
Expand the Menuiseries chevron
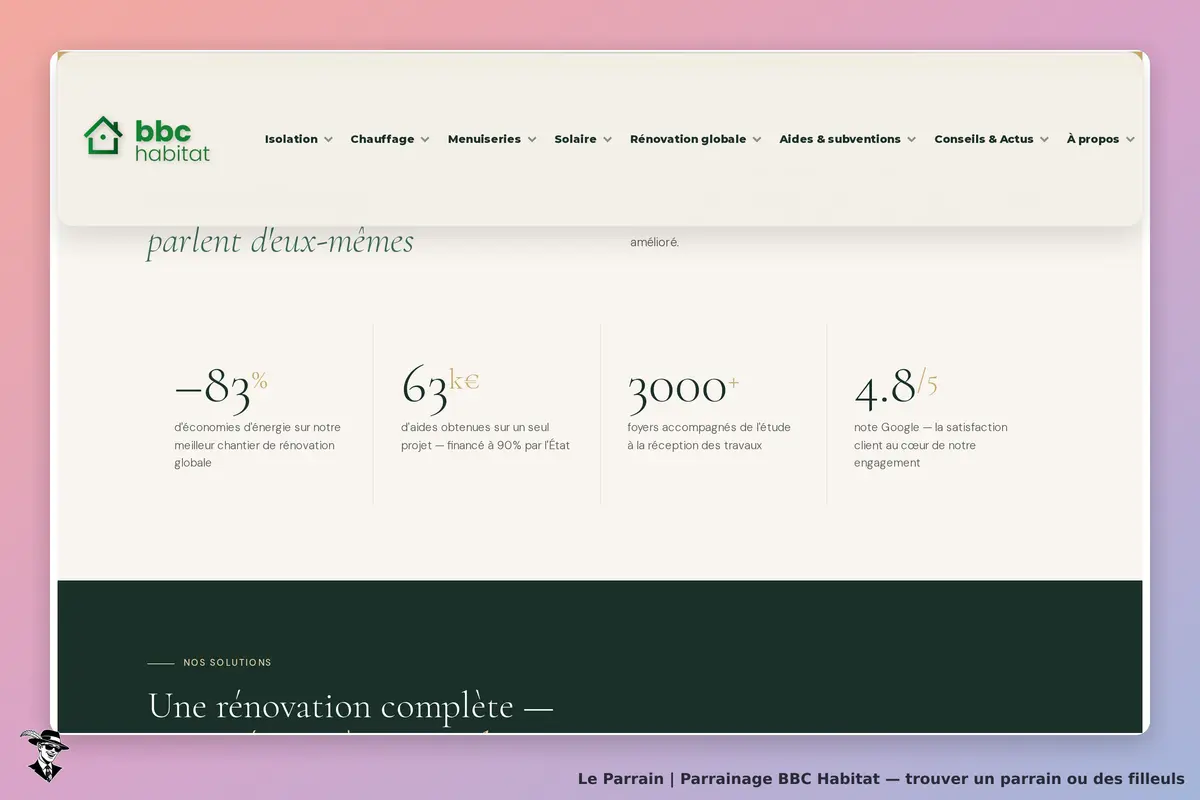532,140
